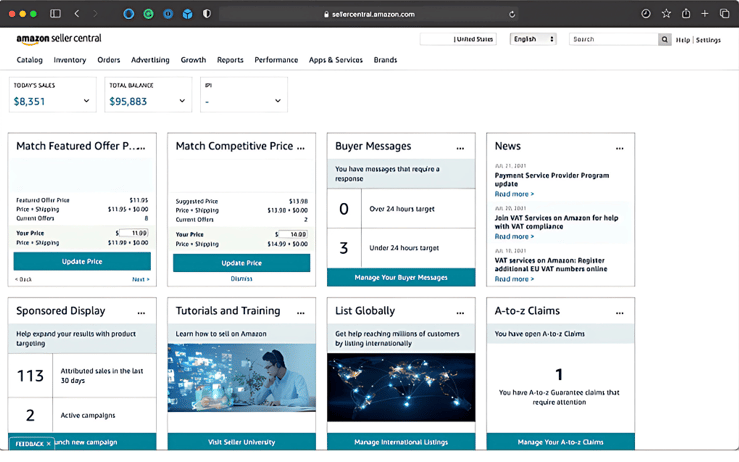Click the List Globally world map image

point(401,387)
